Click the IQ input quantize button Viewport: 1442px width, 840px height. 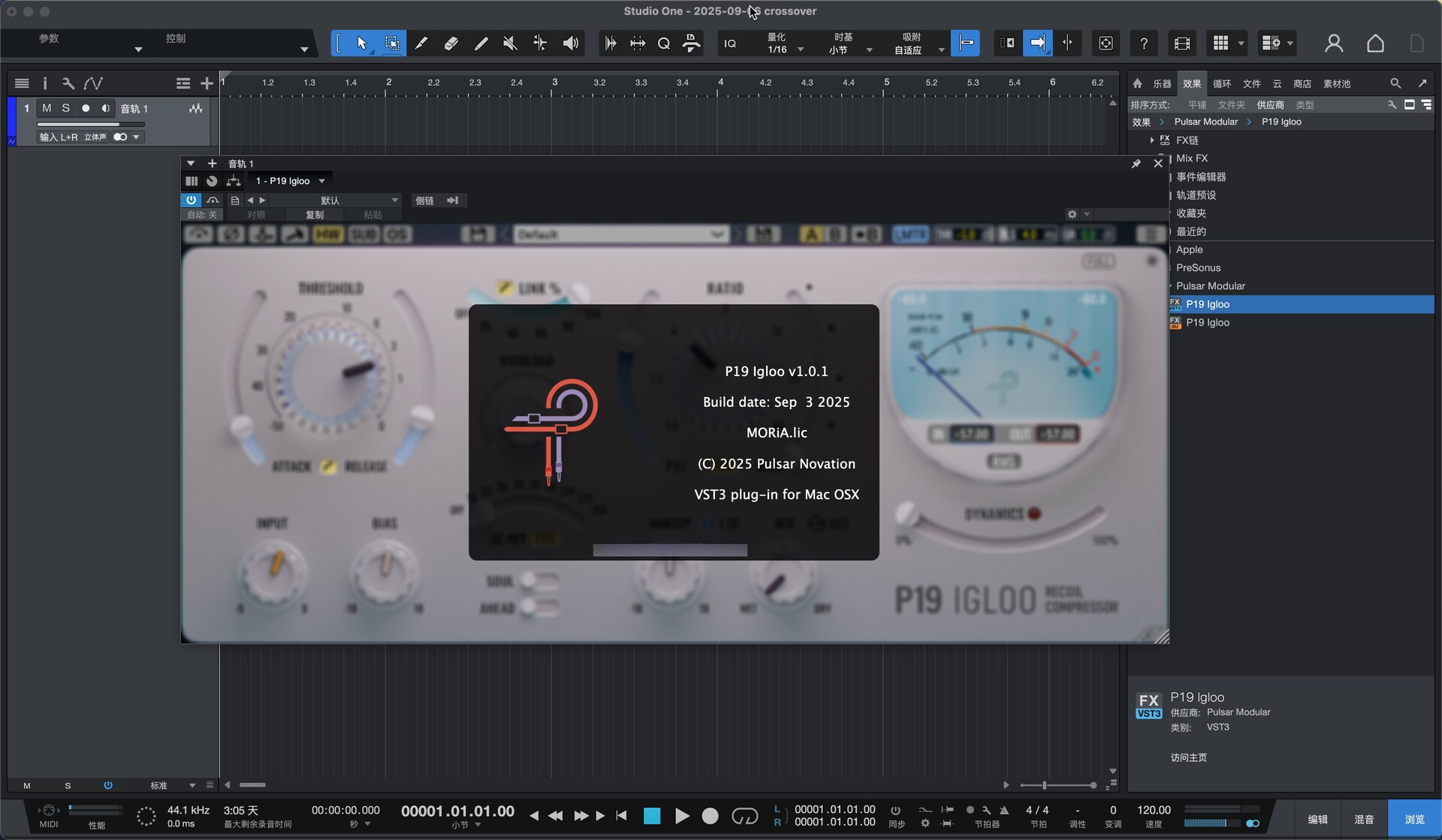pyautogui.click(x=730, y=44)
